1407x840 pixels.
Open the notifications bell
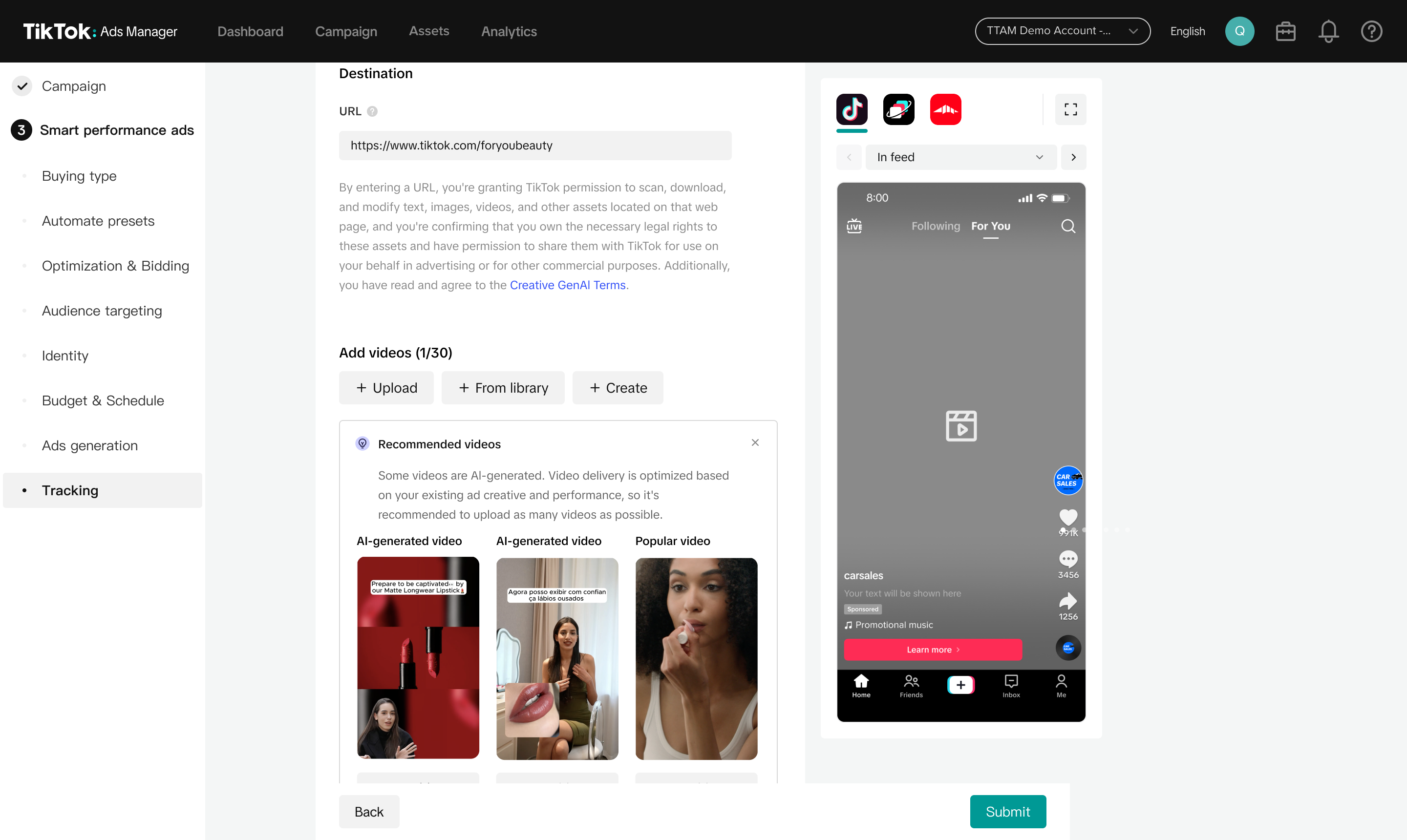1328,32
